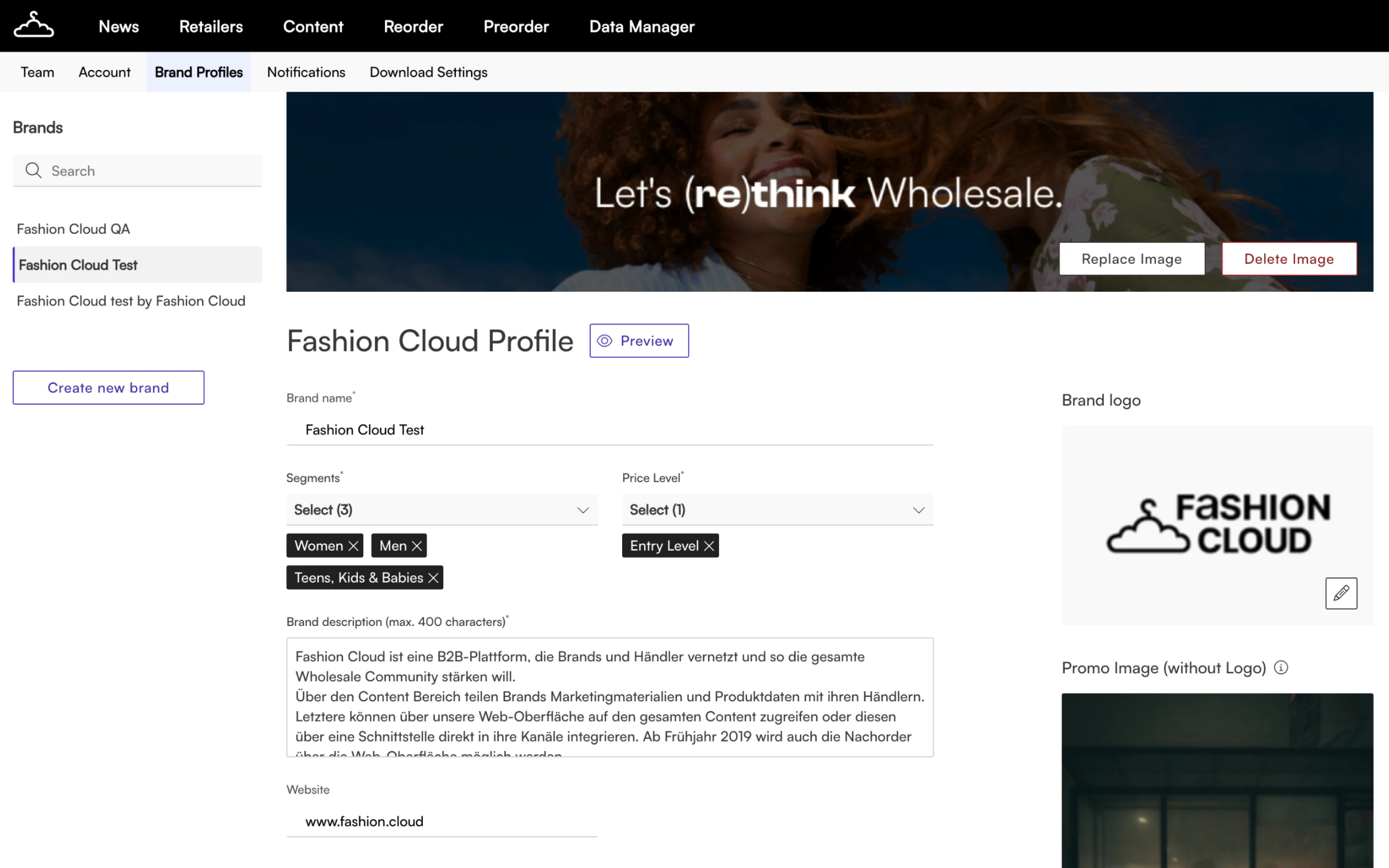1389x868 pixels.
Task: Open the Price Level Select (1) dropdown
Action: pyautogui.click(x=778, y=510)
